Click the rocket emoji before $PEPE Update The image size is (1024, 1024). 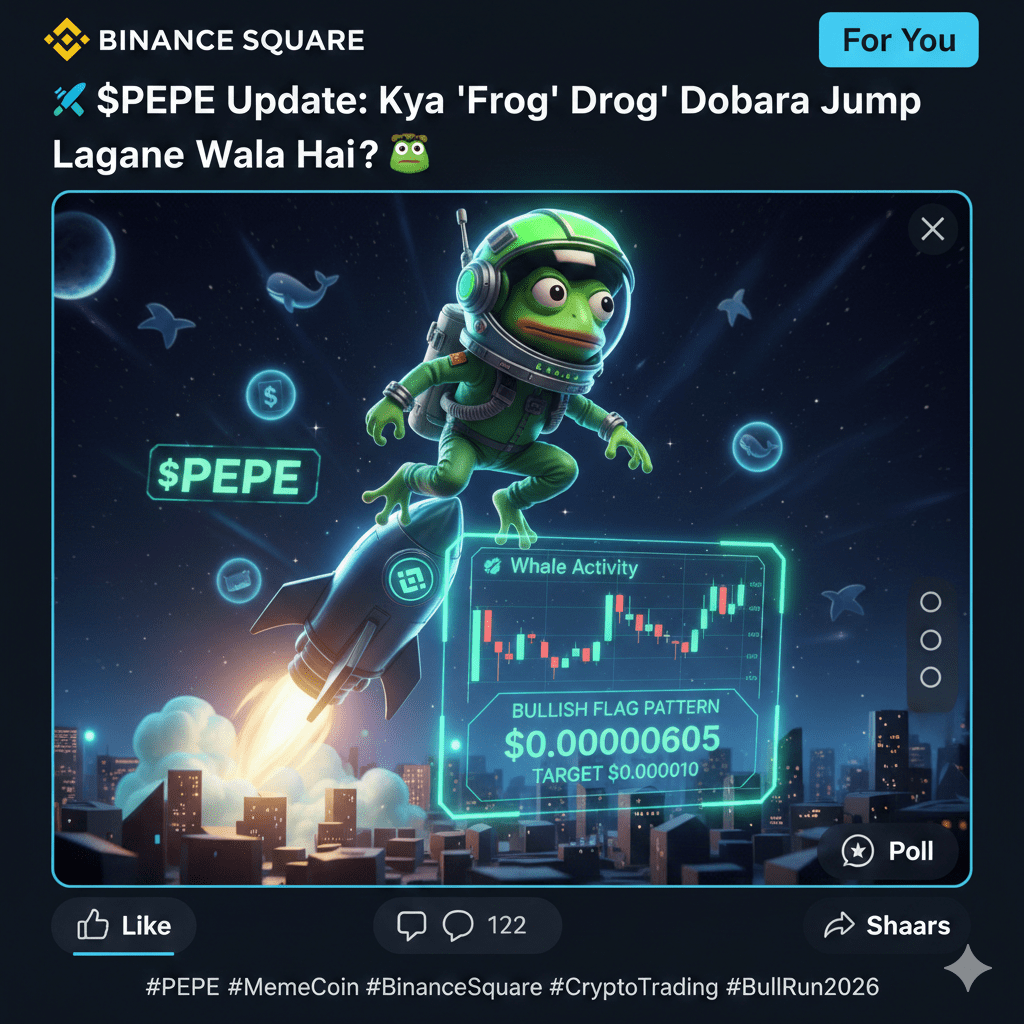[69, 101]
